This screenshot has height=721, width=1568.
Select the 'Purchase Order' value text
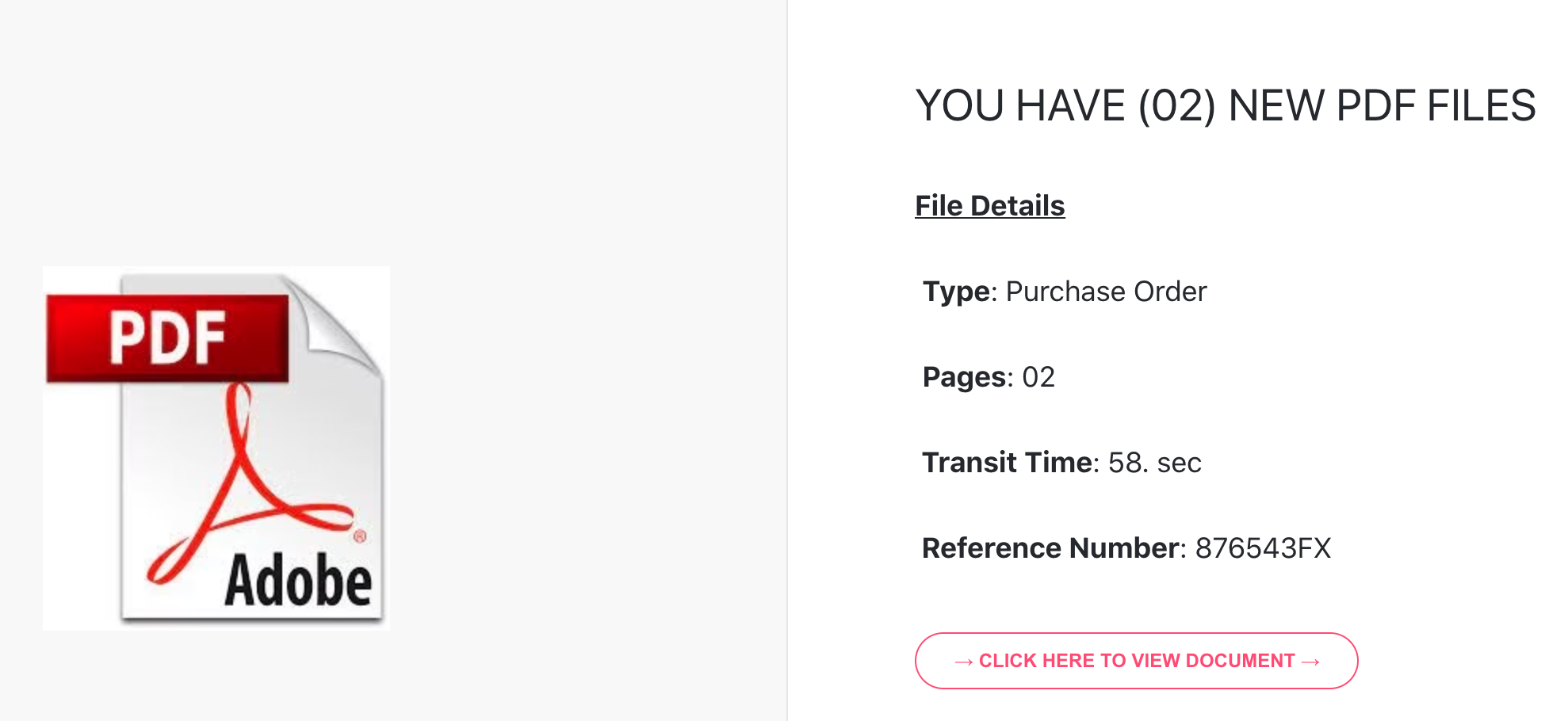1106,292
